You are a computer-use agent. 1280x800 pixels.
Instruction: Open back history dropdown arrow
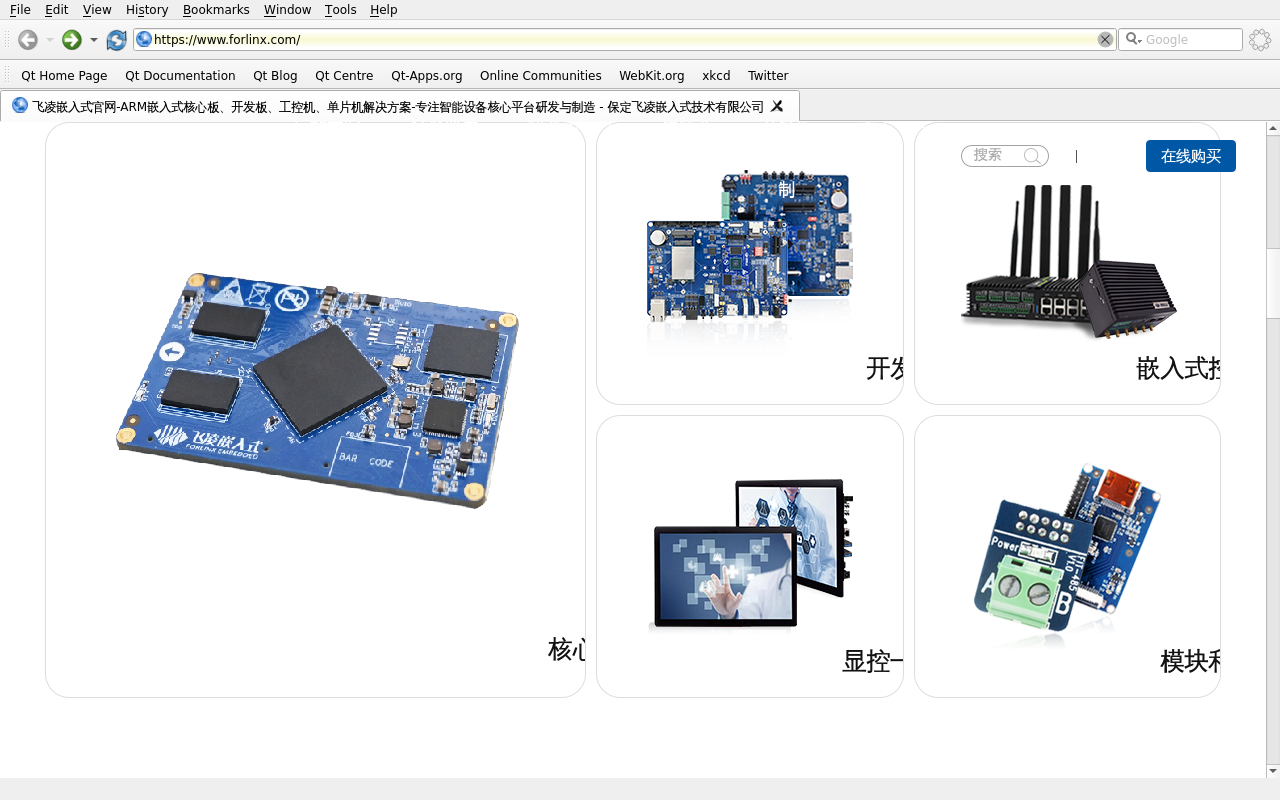tap(50, 40)
